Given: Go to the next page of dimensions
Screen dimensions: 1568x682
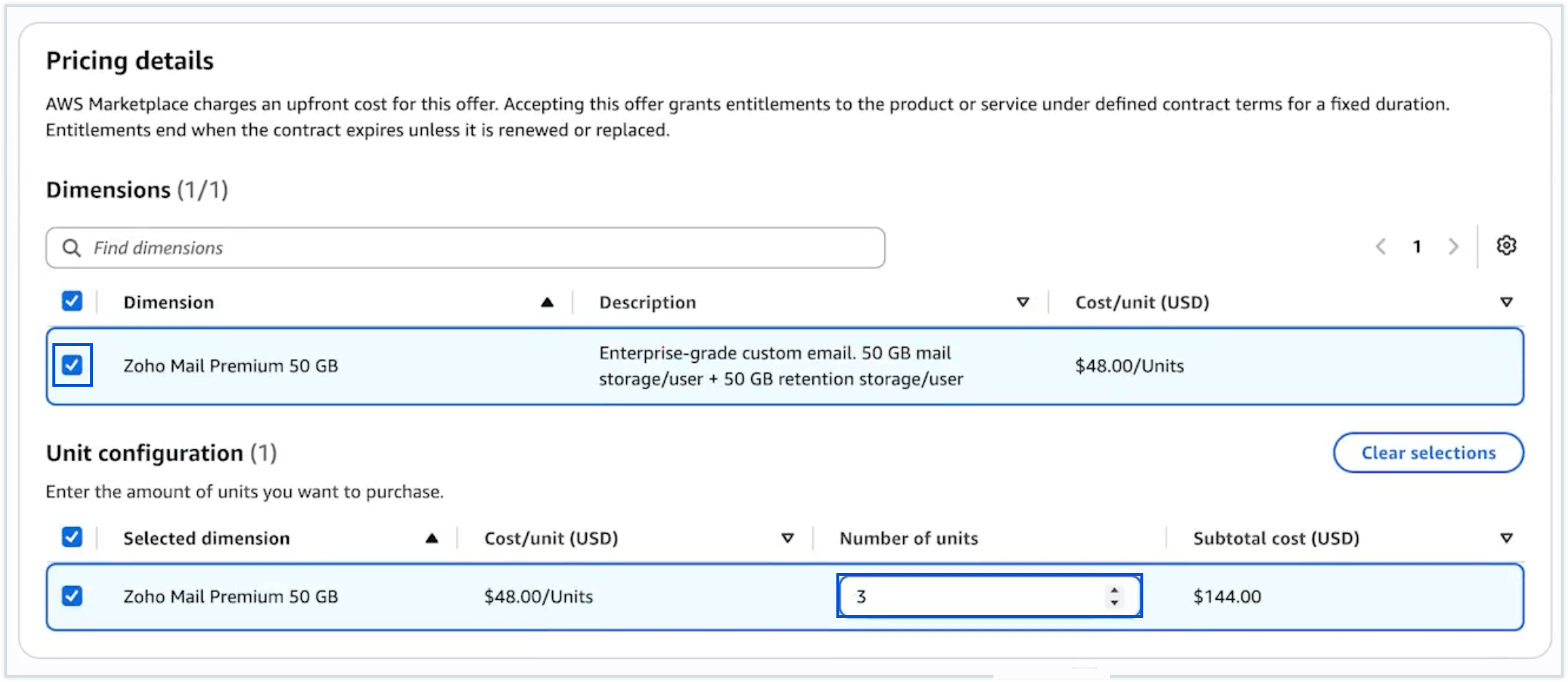Looking at the screenshot, I should tap(1453, 246).
